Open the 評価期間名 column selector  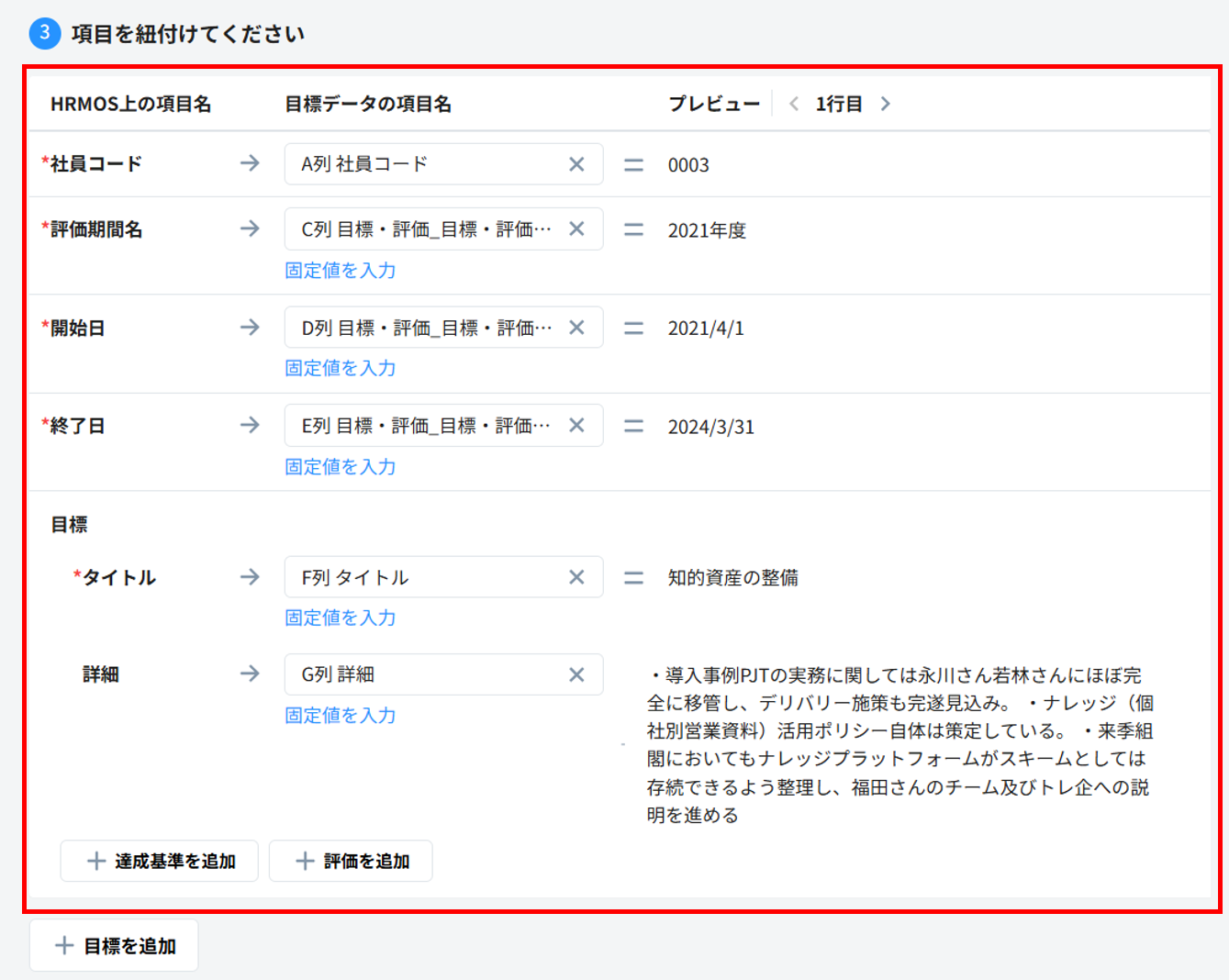coord(427,229)
